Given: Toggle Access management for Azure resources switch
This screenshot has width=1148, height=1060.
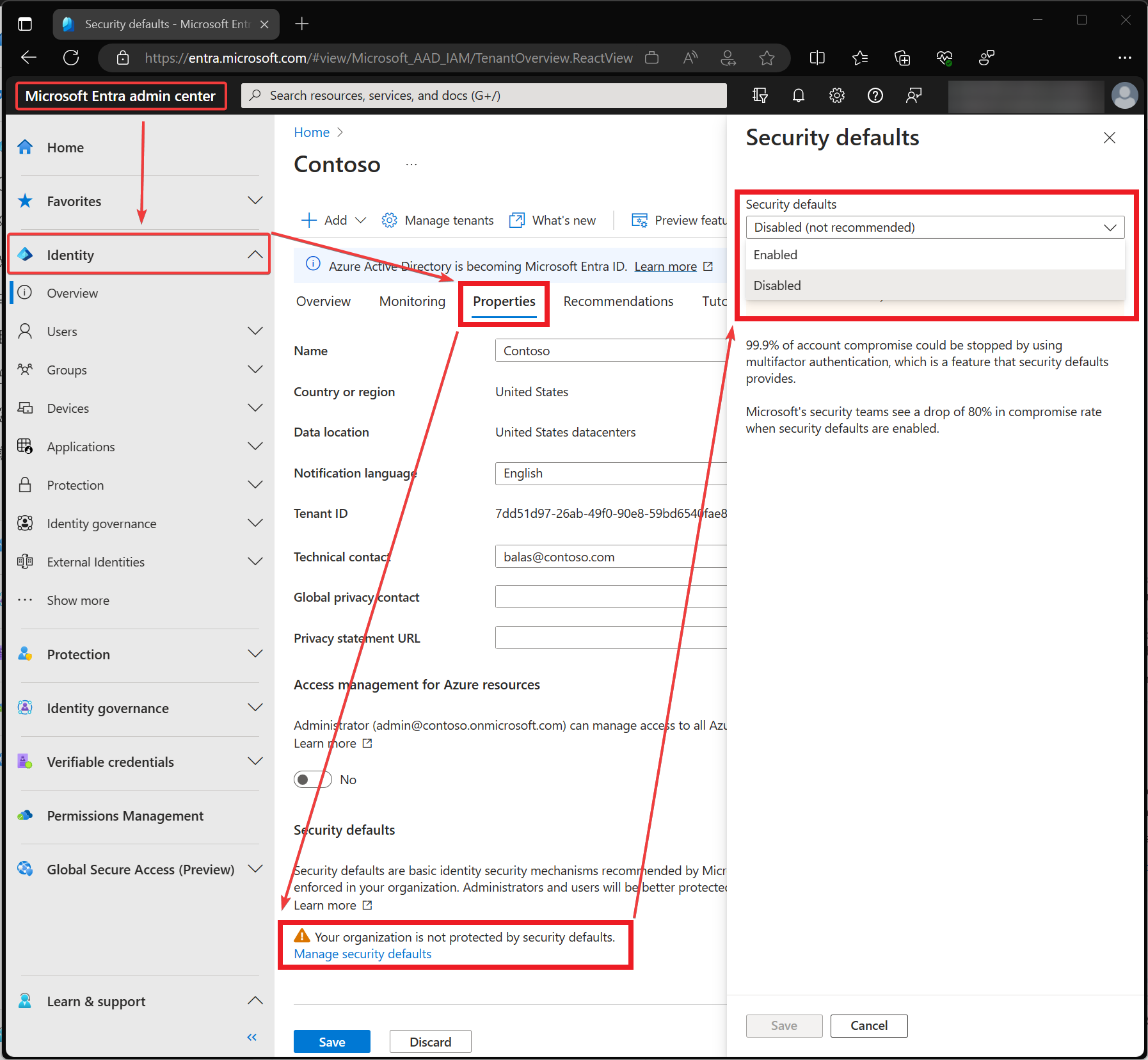Looking at the screenshot, I should coord(312,780).
